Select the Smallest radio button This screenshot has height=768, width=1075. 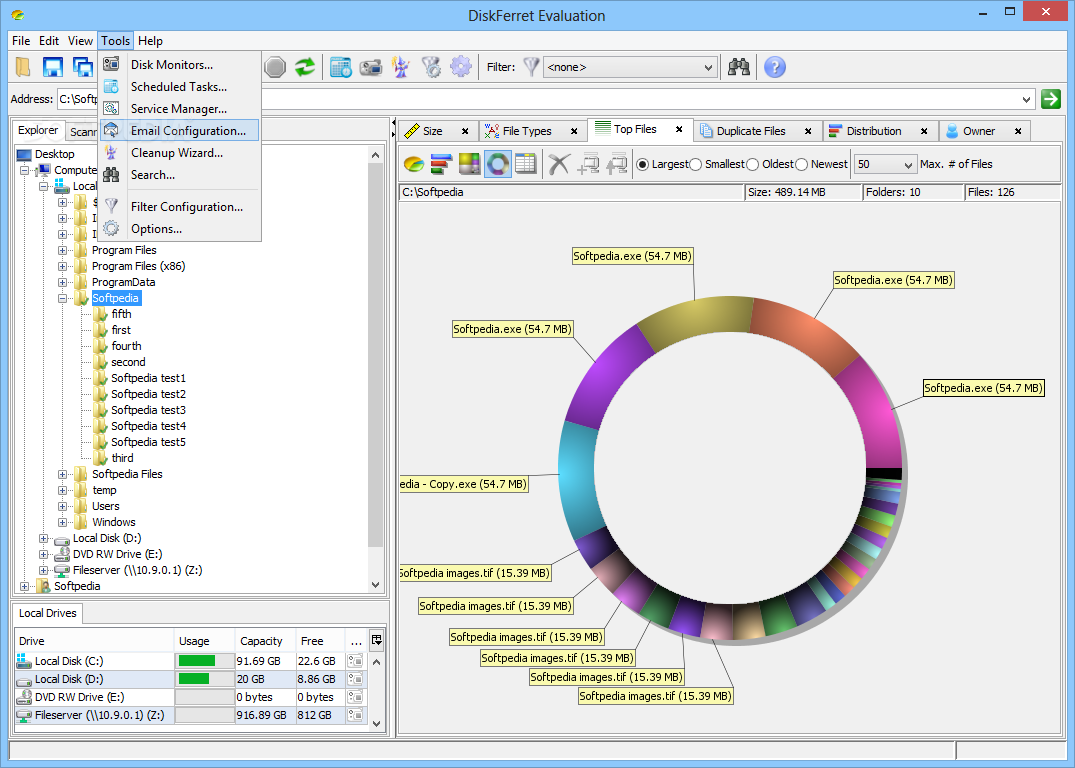click(x=696, y=165)
